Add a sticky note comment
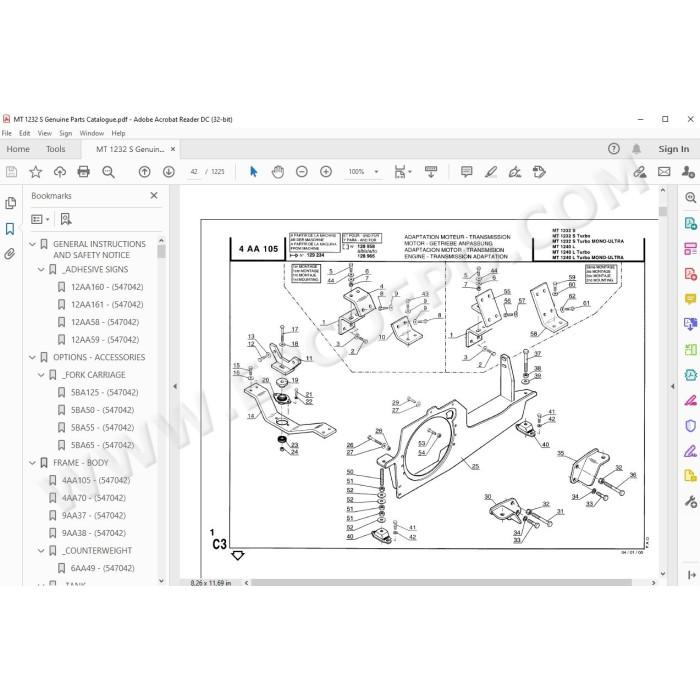The width and height of the screenshot is (700, 700). (x=467, y=172)
